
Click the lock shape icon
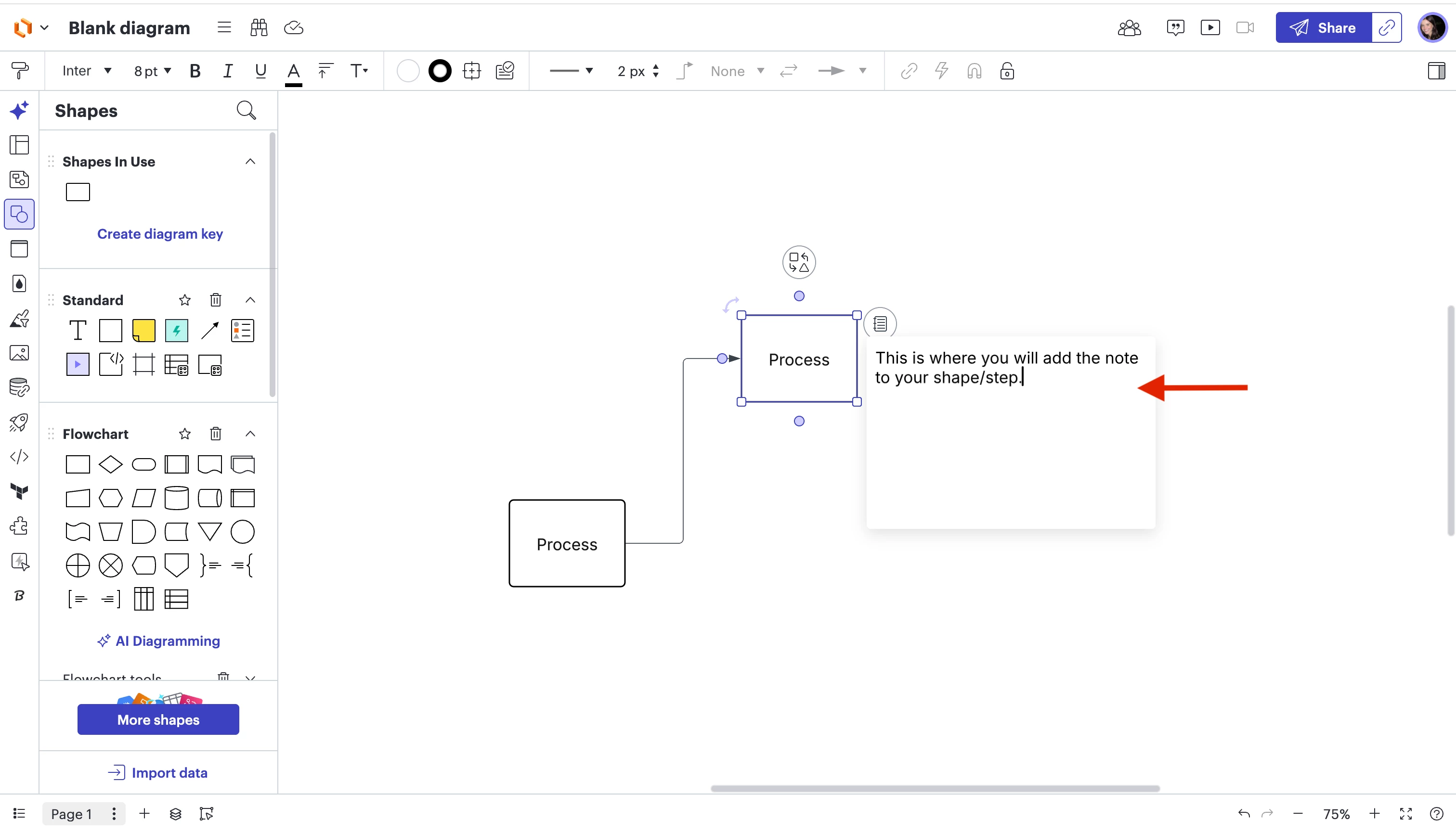(1007, 71)
